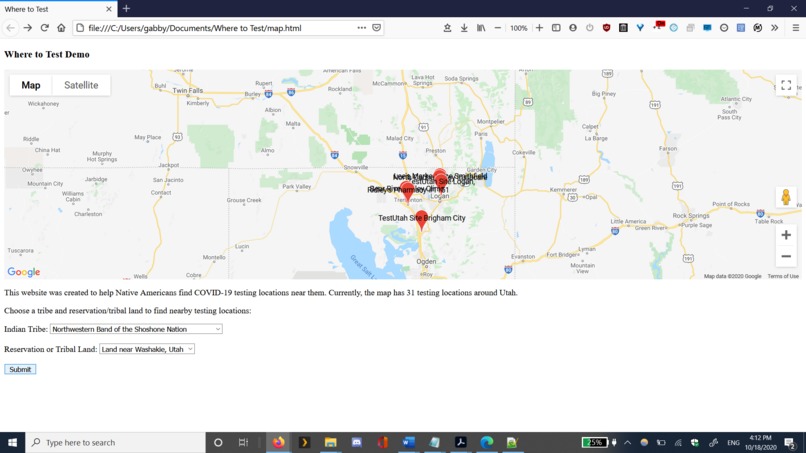Switch map to Satellite view
Image resolution: width=806 pixels, height=453 pixels.
click(81, 85)
